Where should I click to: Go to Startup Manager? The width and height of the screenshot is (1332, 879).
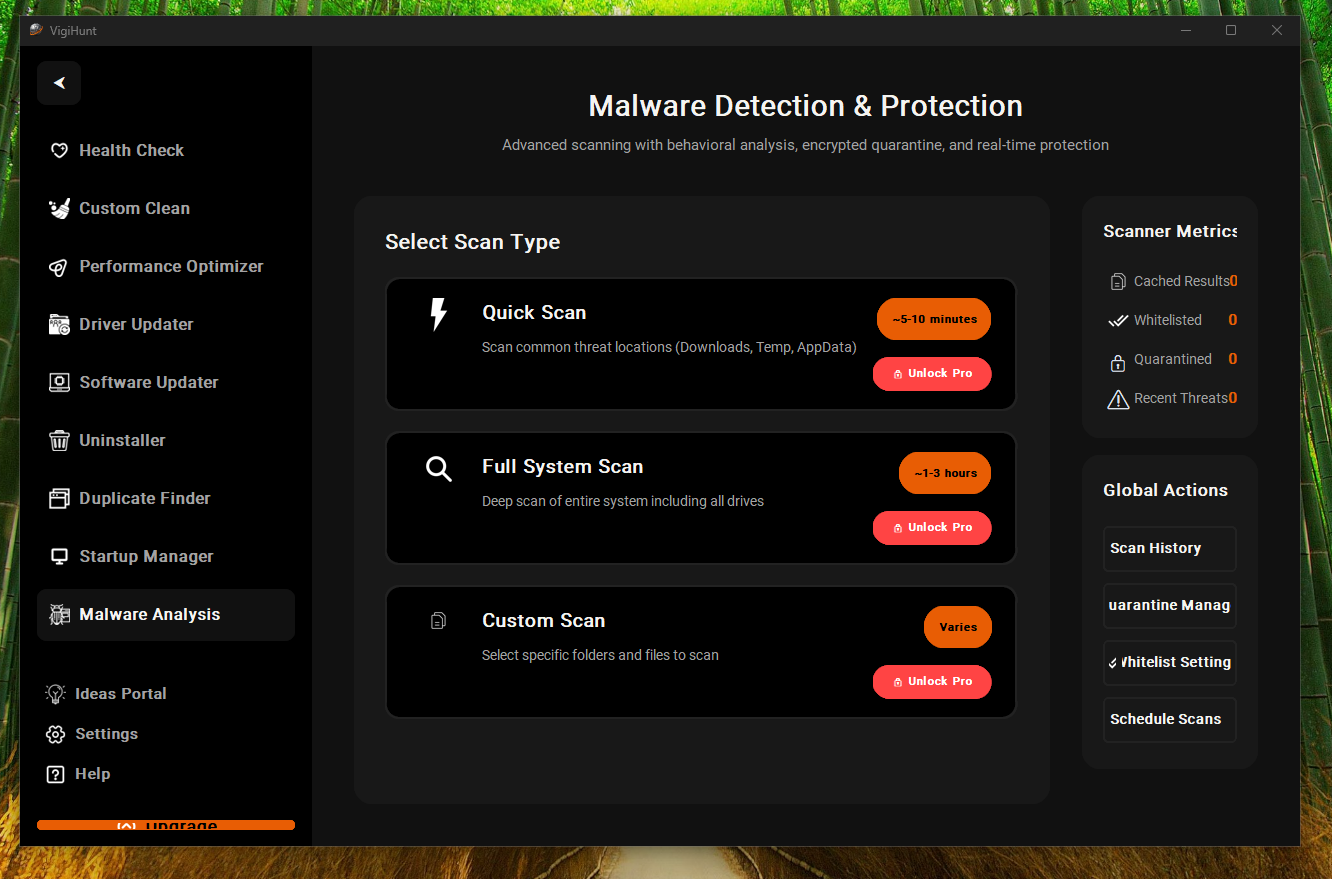(x=166, y=557)
